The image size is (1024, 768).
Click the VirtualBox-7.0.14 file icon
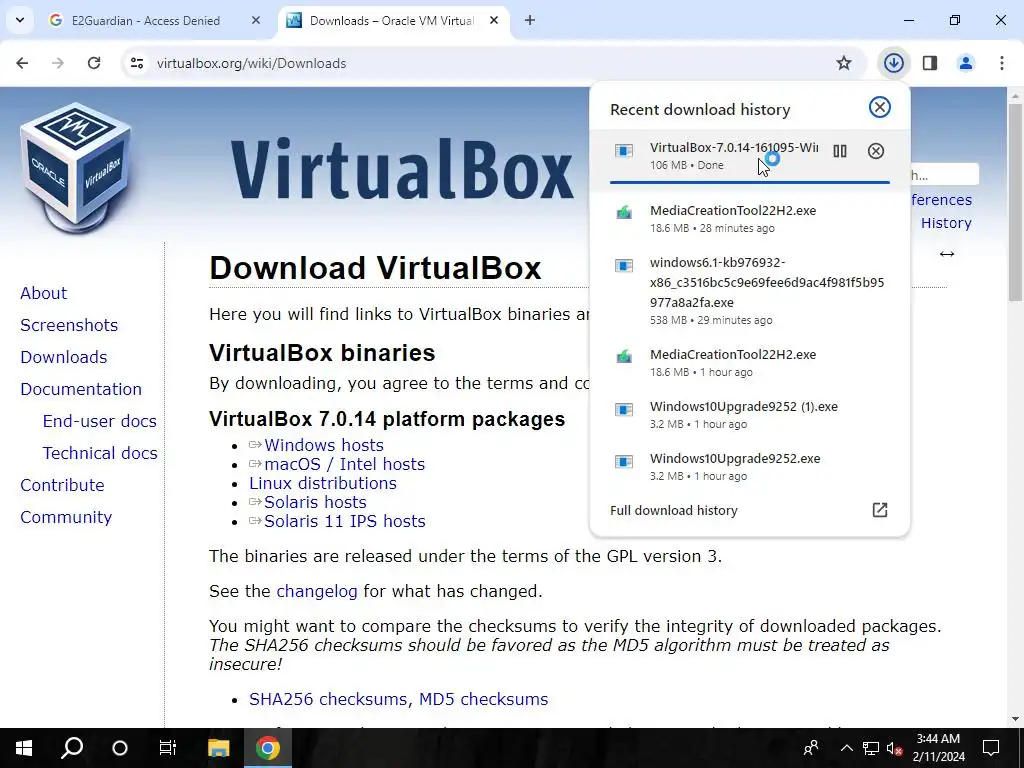point(624,152)
